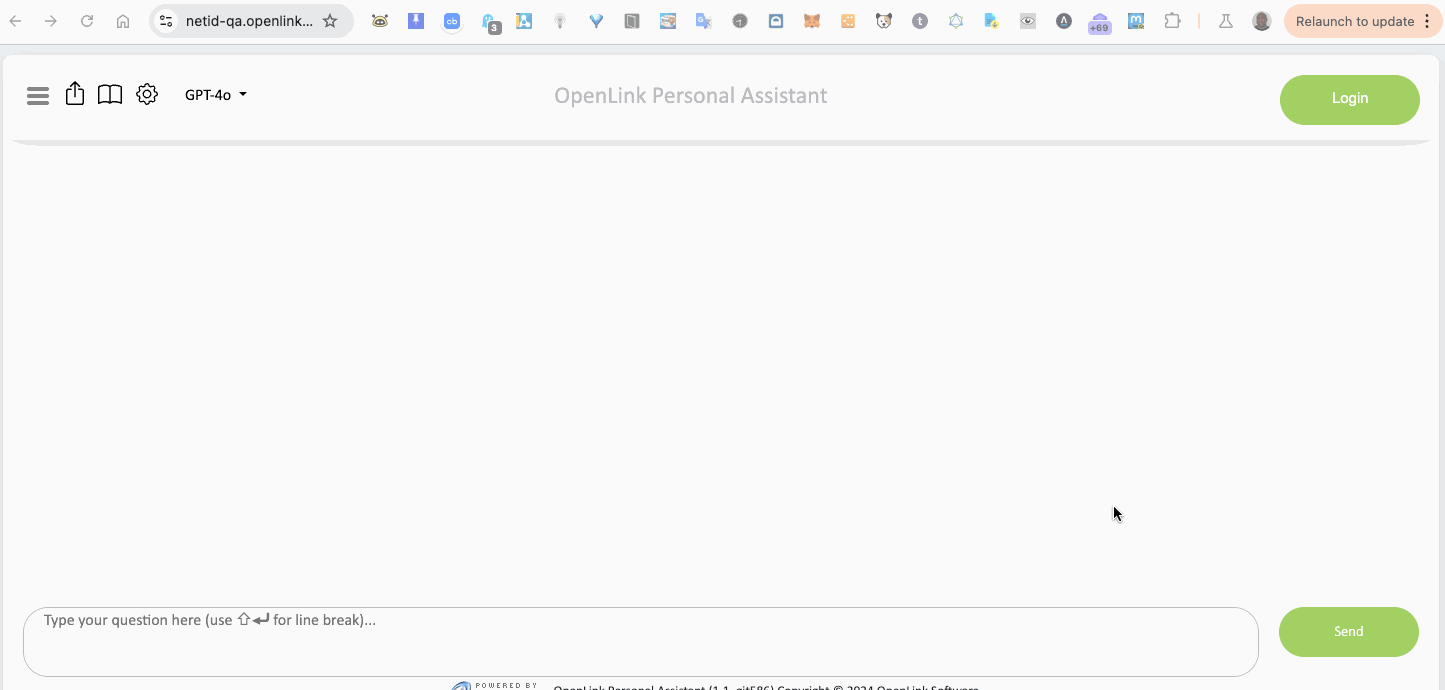Viewport: 1445px width, 690px height.
Task: Open the hamburger sidebar menu
Action: pyautogui.click(x=38, y=96)
